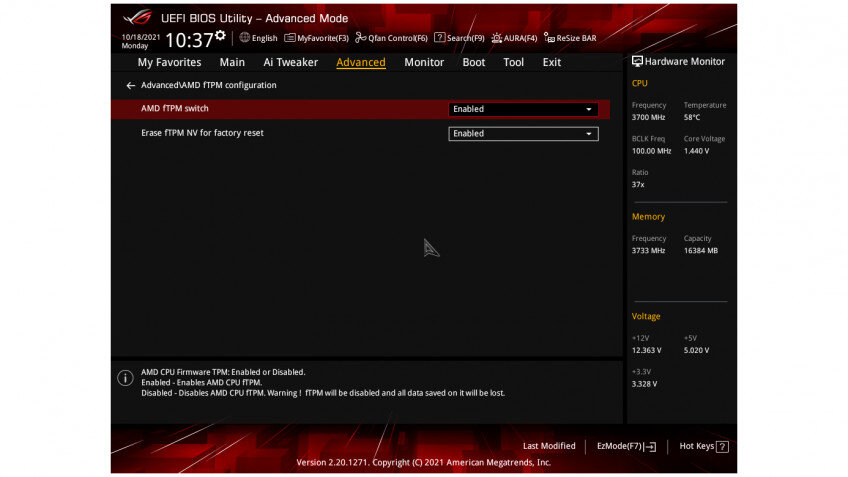The width and height of the screenshot is (848, 477).
Task: Open Qfan Control(F6)
Action: [x=391, y=38]
